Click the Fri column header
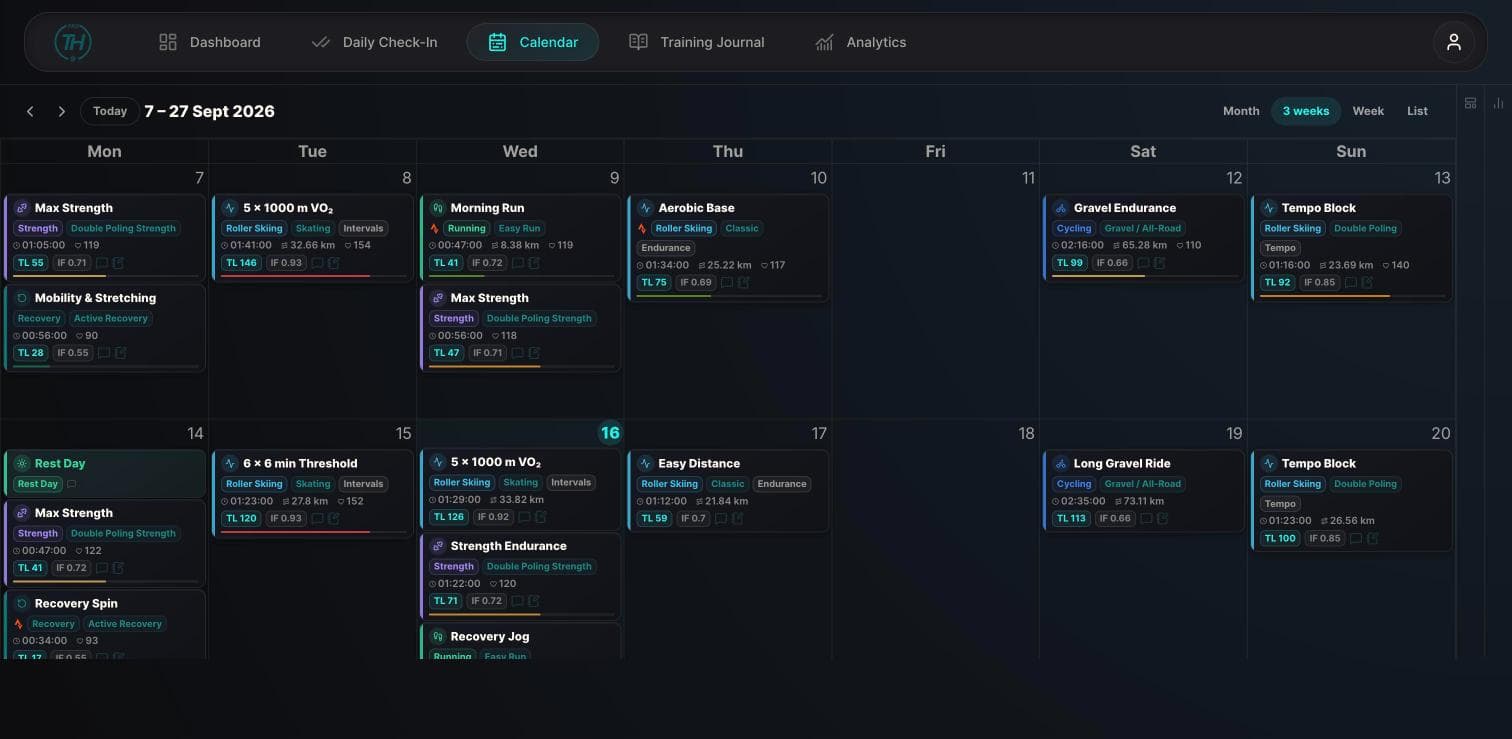1512x739 pixels. [935, 151]
